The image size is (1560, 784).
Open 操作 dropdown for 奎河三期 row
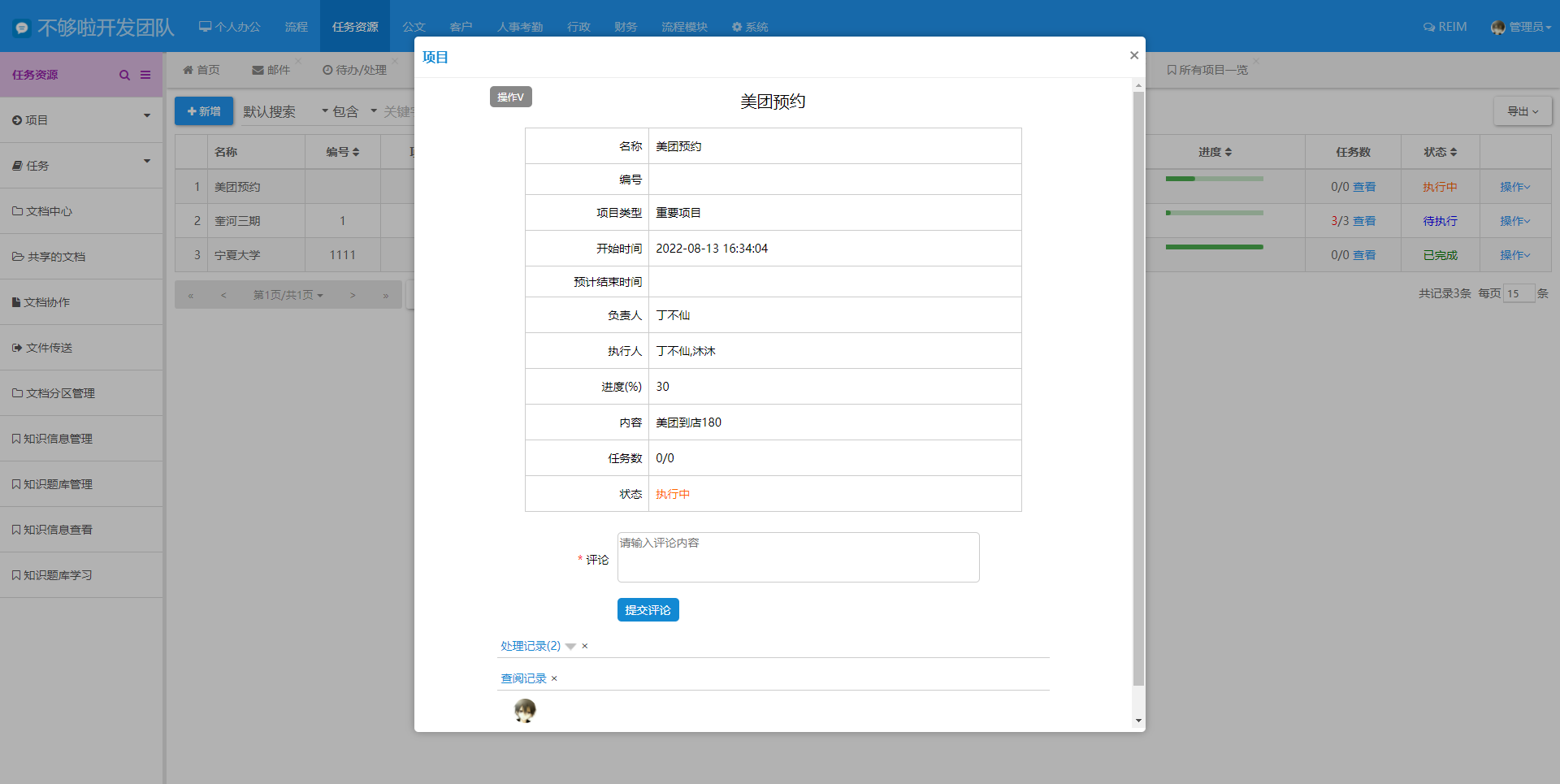[1515, 221]
